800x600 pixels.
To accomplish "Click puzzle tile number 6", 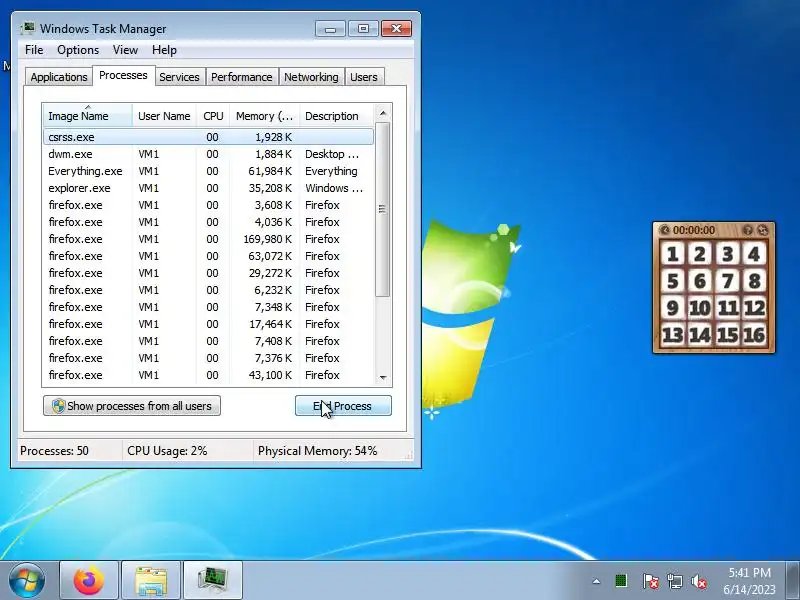I will [x=699, y=281].
